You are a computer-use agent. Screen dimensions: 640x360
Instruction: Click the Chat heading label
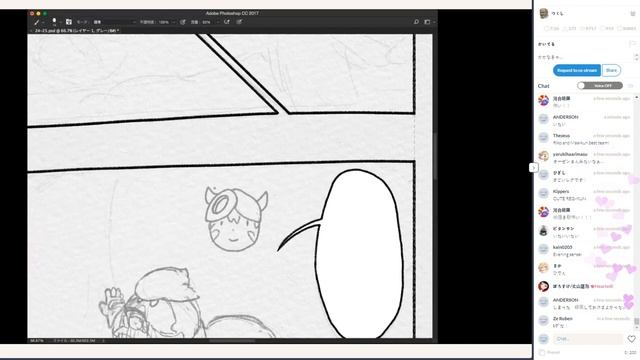(543, 86)
